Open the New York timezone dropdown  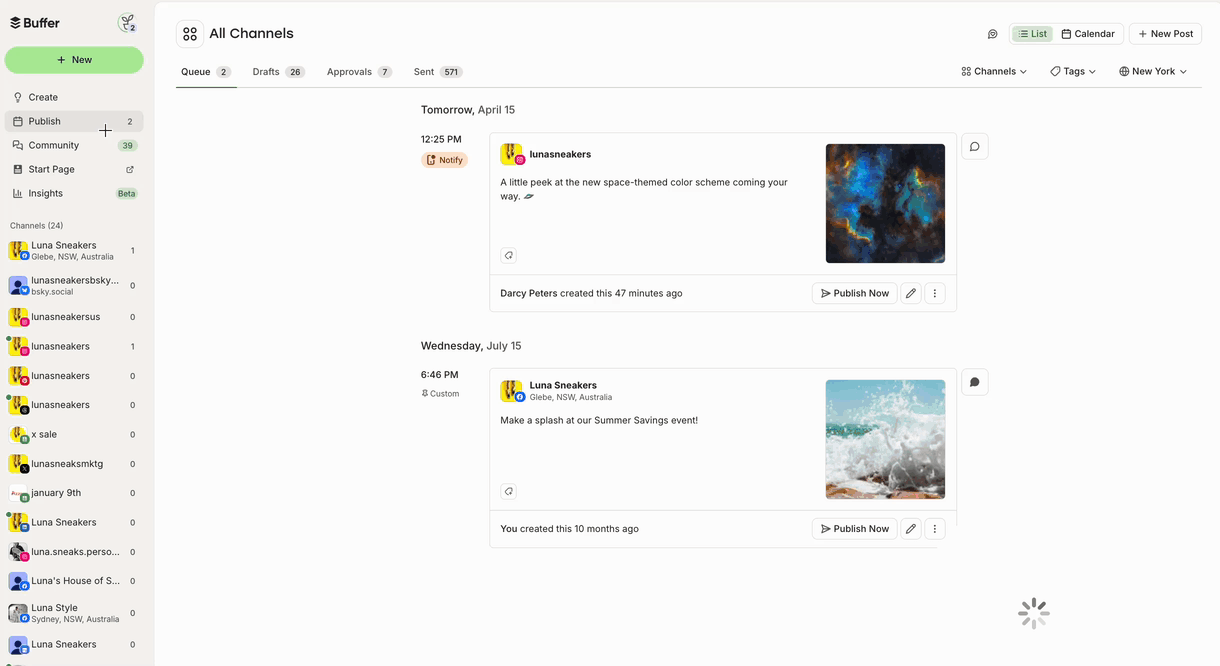pyautogui.click(x=1152, y=71)
